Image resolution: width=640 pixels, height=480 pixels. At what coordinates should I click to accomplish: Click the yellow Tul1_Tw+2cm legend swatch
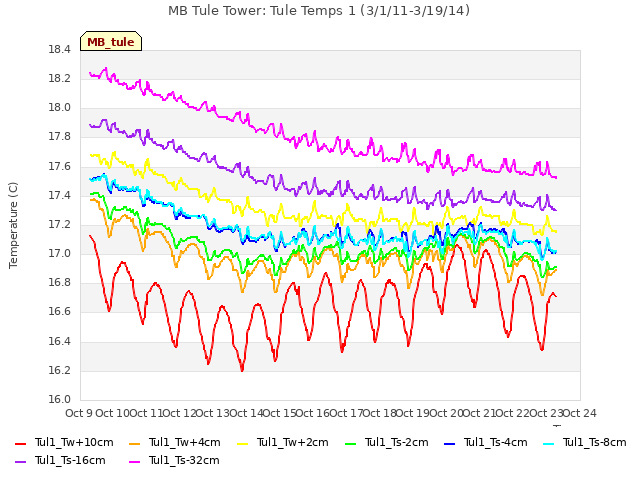(x=242, y=443)
